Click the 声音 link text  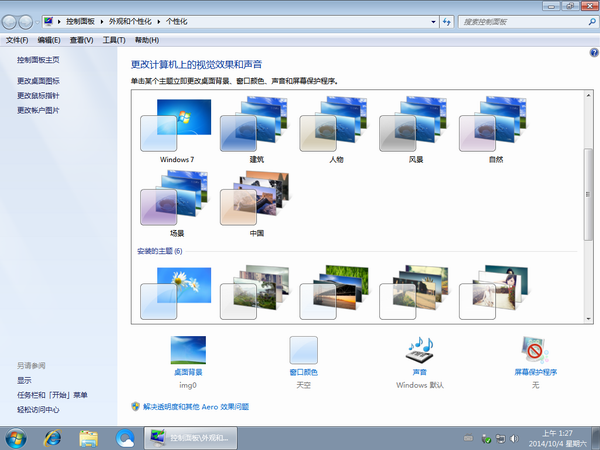pyautogui.click(x=420, y=372)
